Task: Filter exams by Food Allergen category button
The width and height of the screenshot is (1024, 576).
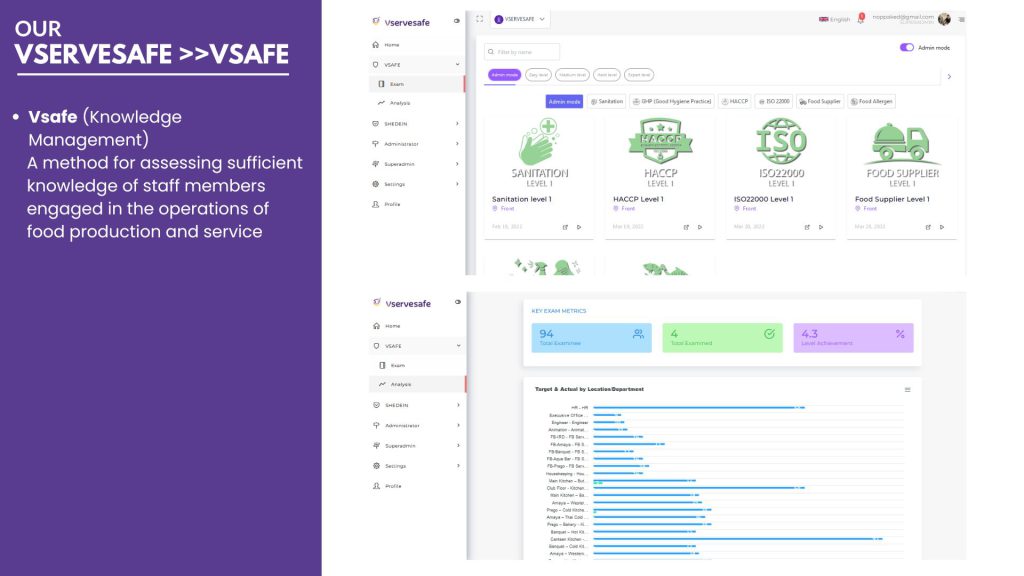Action: pos(872,101)
